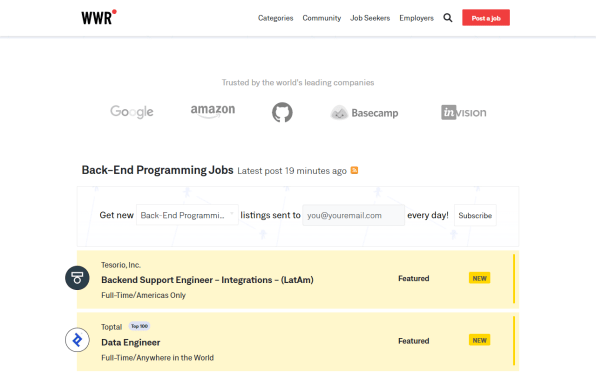Screen dimensions: 596x373
Task: Open the Community menu
Action: coord(322,18)
